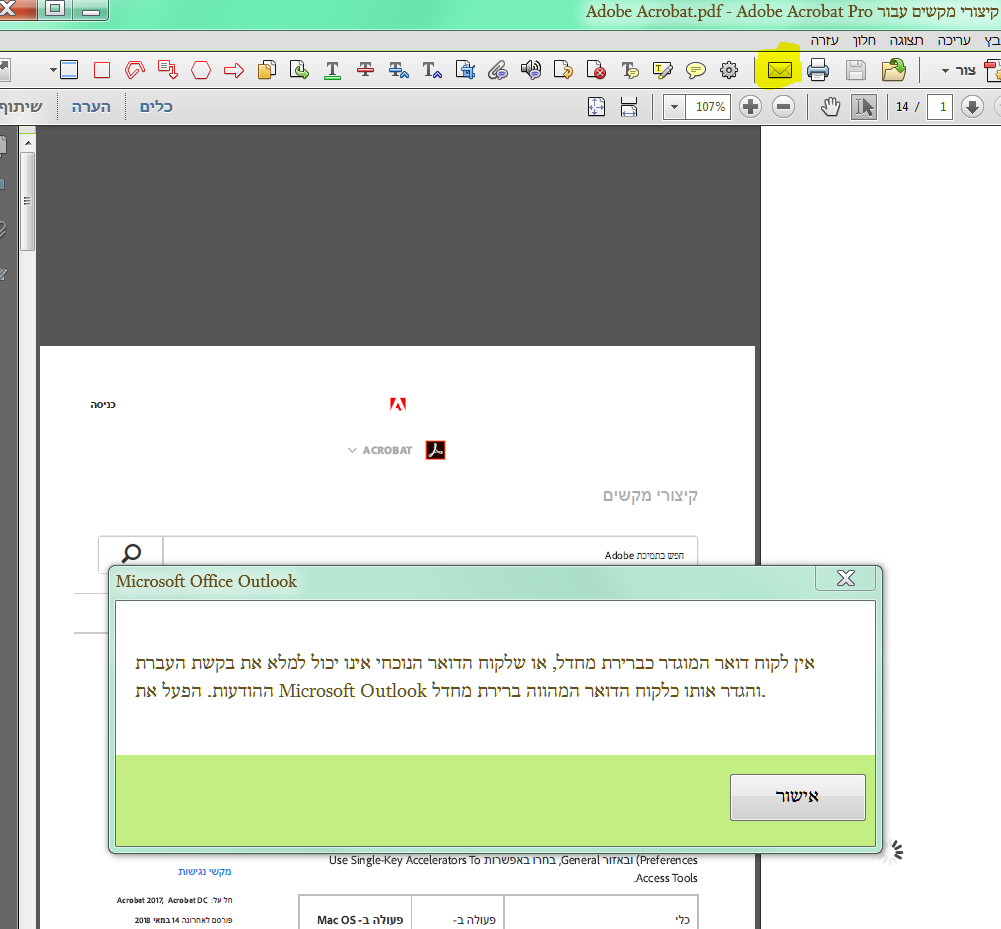Close the Microsoft Office Outlook dialog
The height and width of the screenshot is (929, 1001).
tap(845, 578)
